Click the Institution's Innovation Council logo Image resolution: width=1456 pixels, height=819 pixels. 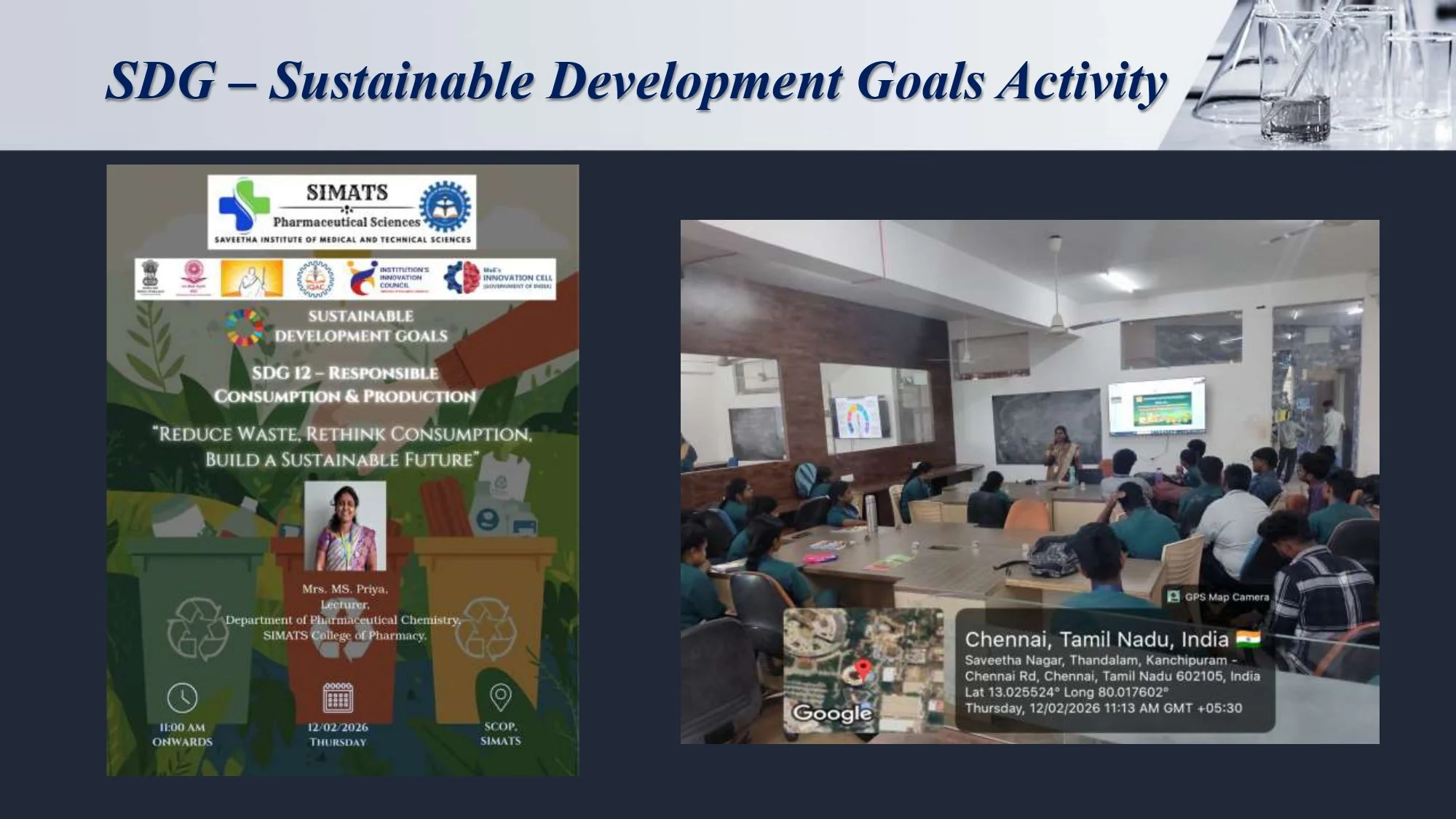click(363, 279)
